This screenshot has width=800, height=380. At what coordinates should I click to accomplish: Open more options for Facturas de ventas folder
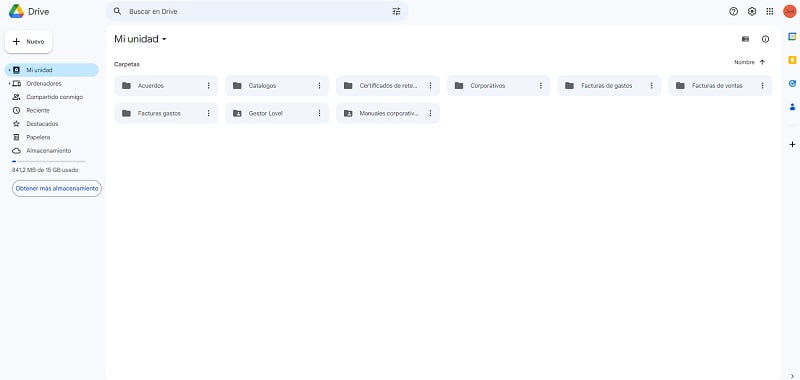(762, 86)
